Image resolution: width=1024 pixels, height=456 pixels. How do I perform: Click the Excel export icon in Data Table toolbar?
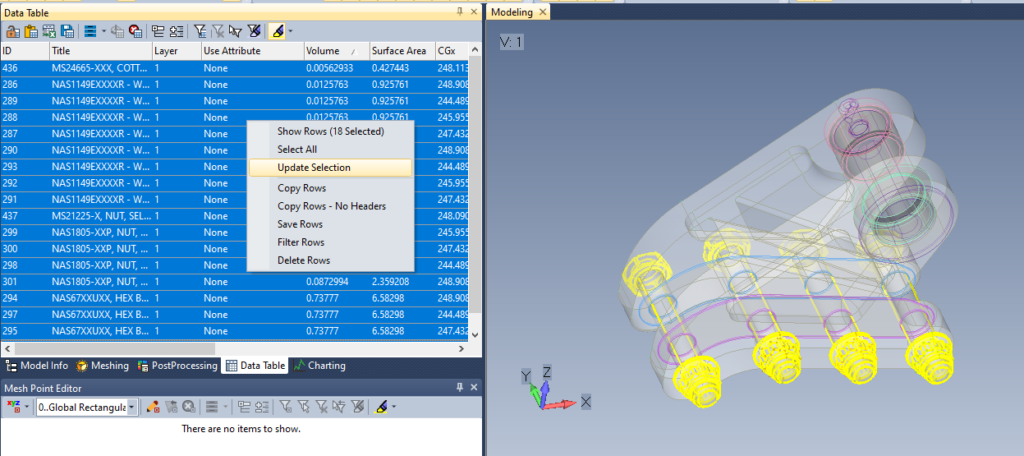pyautogui.click(x=49, y=31)
